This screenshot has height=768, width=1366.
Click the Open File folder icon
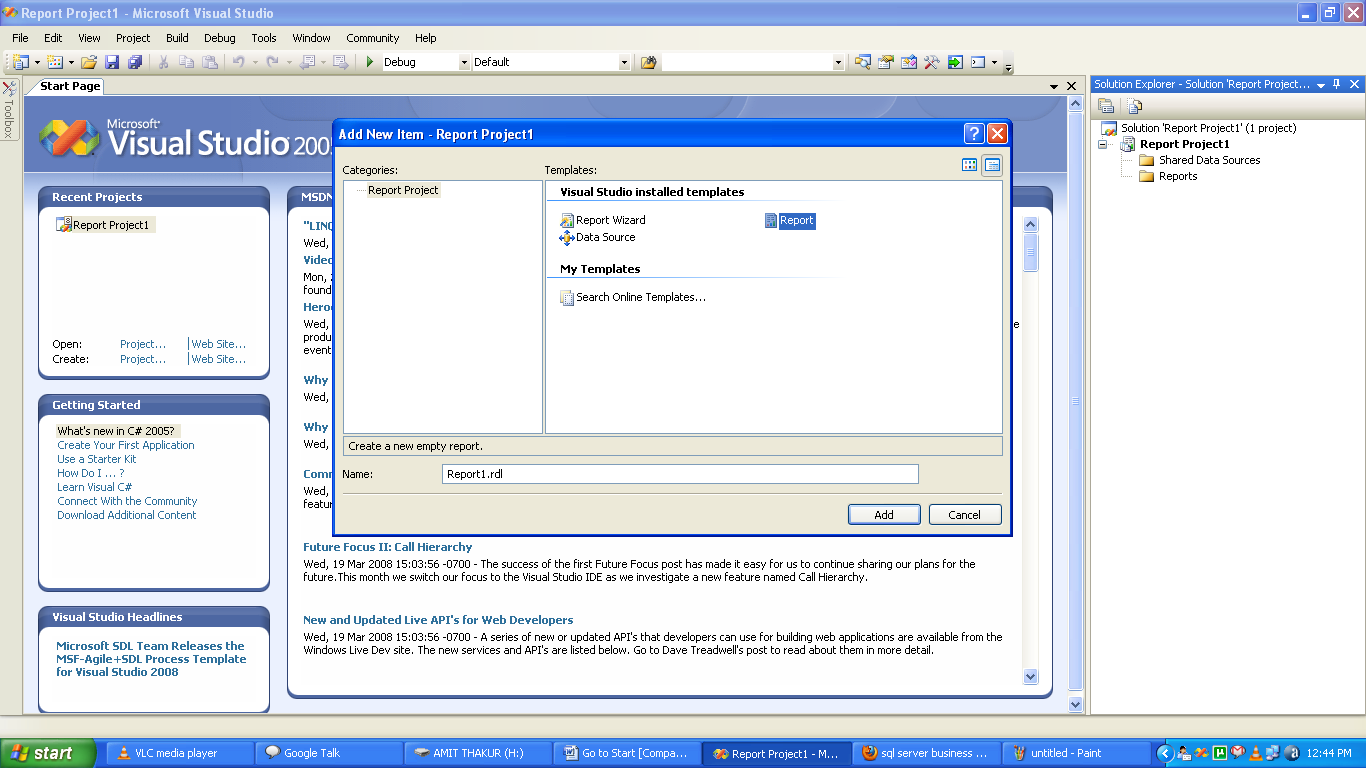pos(89,62)
